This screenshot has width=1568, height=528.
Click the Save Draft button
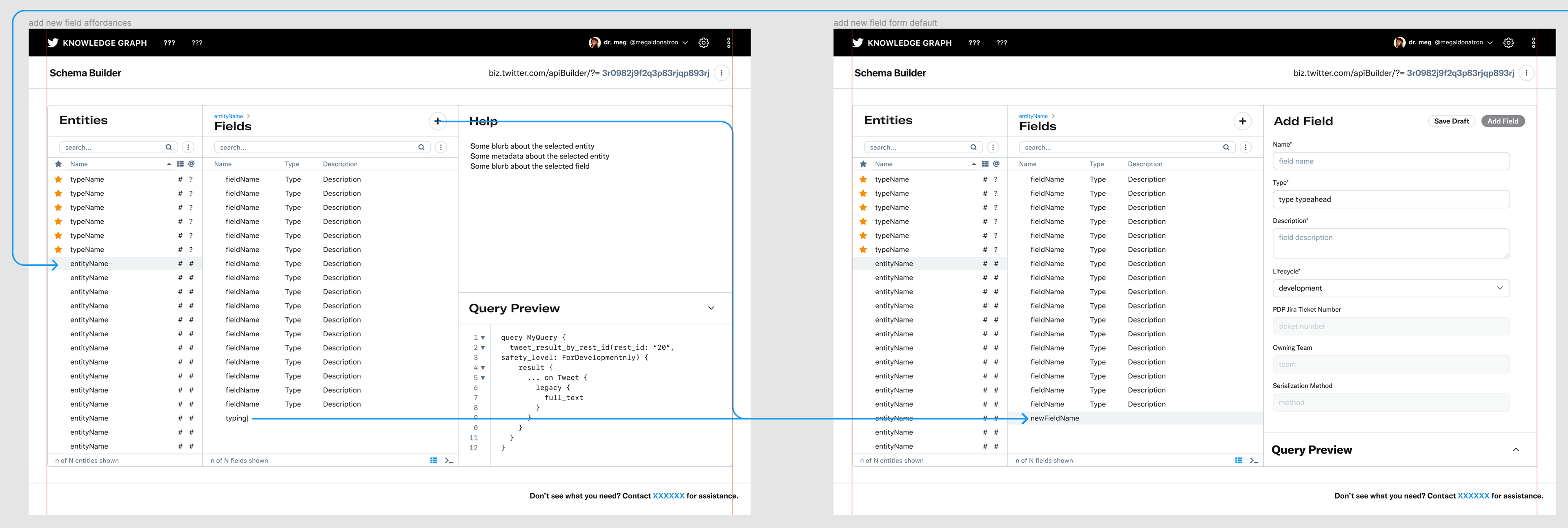1451,121
